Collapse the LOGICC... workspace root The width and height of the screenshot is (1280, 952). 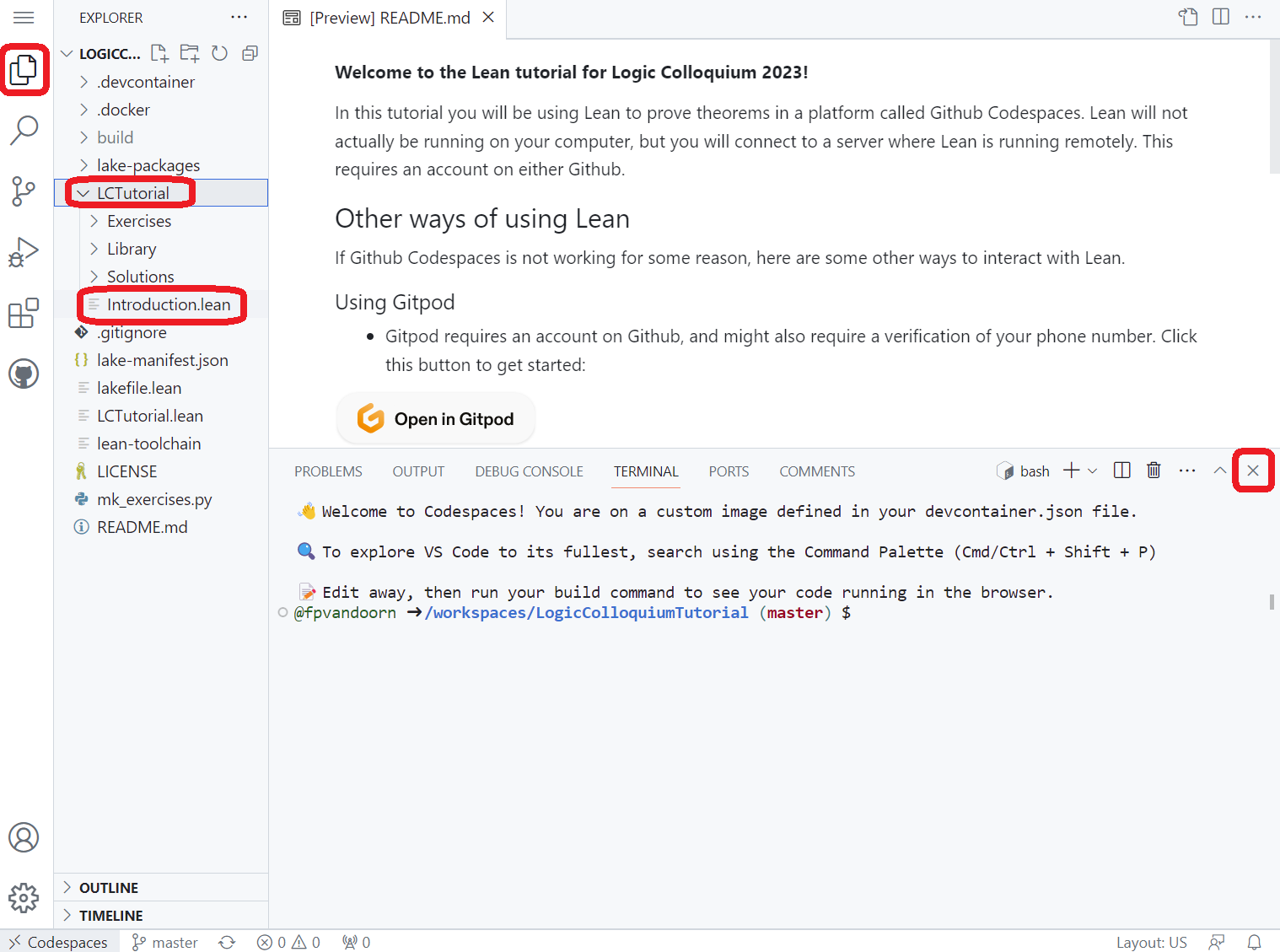point(101,53)
